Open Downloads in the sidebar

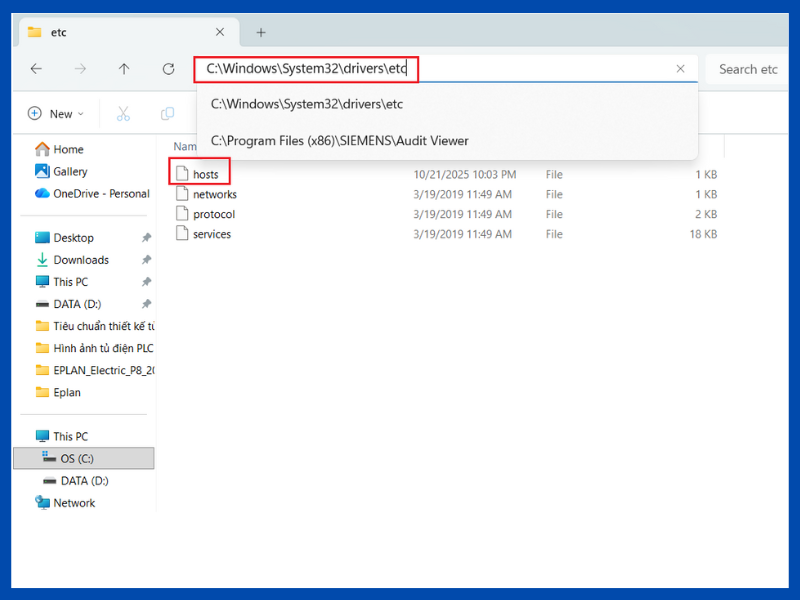[x=81, y=260]
